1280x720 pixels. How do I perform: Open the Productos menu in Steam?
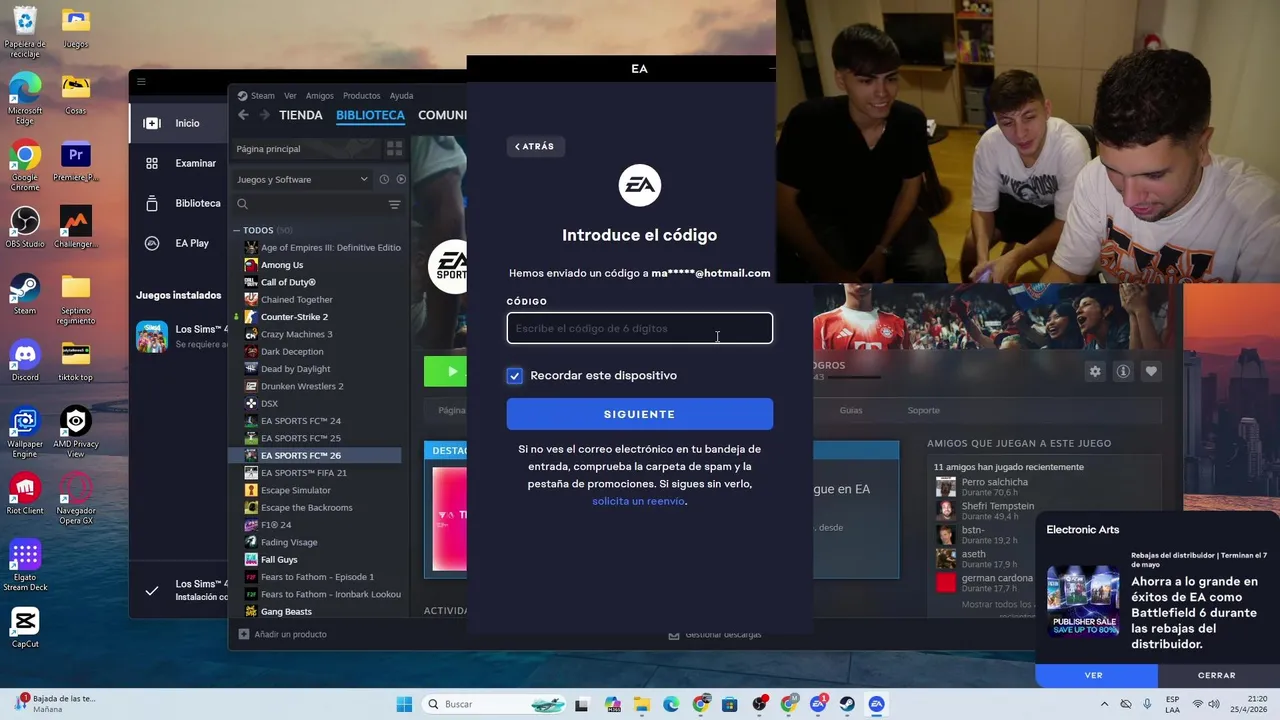coord(361,96)
